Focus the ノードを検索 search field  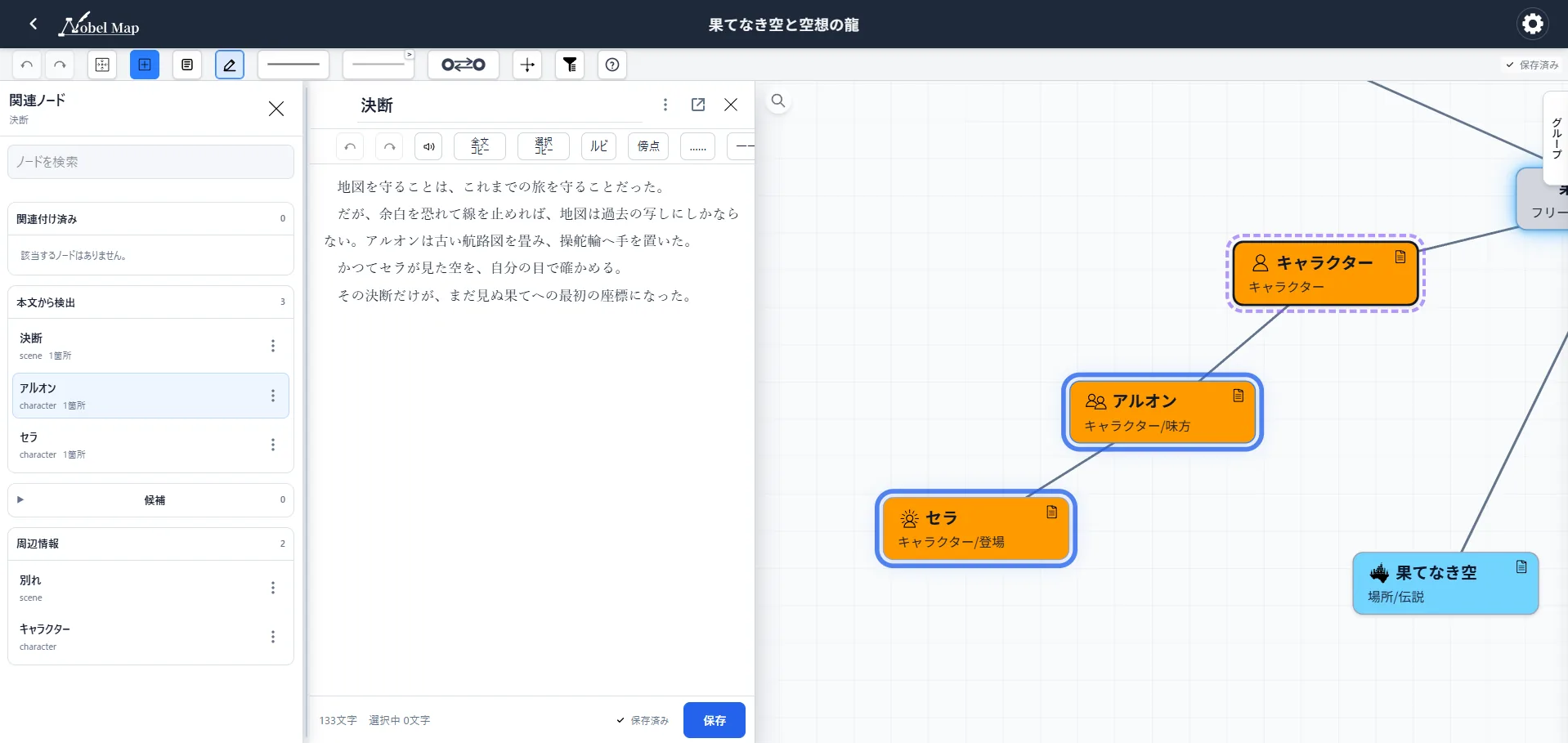pos(150,162)
